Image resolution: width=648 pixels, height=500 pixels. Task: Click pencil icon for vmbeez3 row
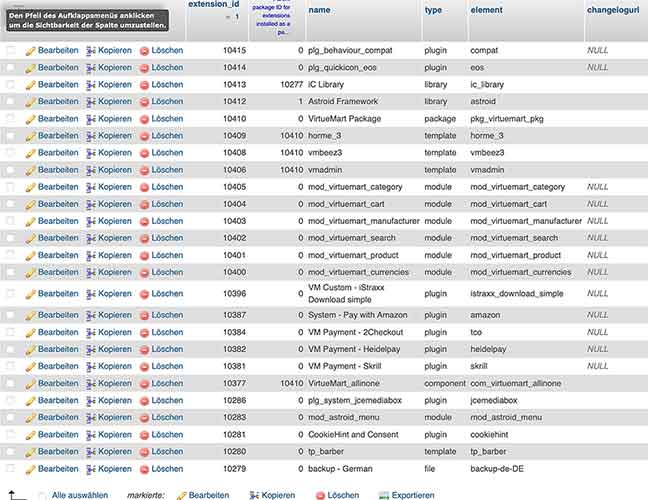click(30, 153)
